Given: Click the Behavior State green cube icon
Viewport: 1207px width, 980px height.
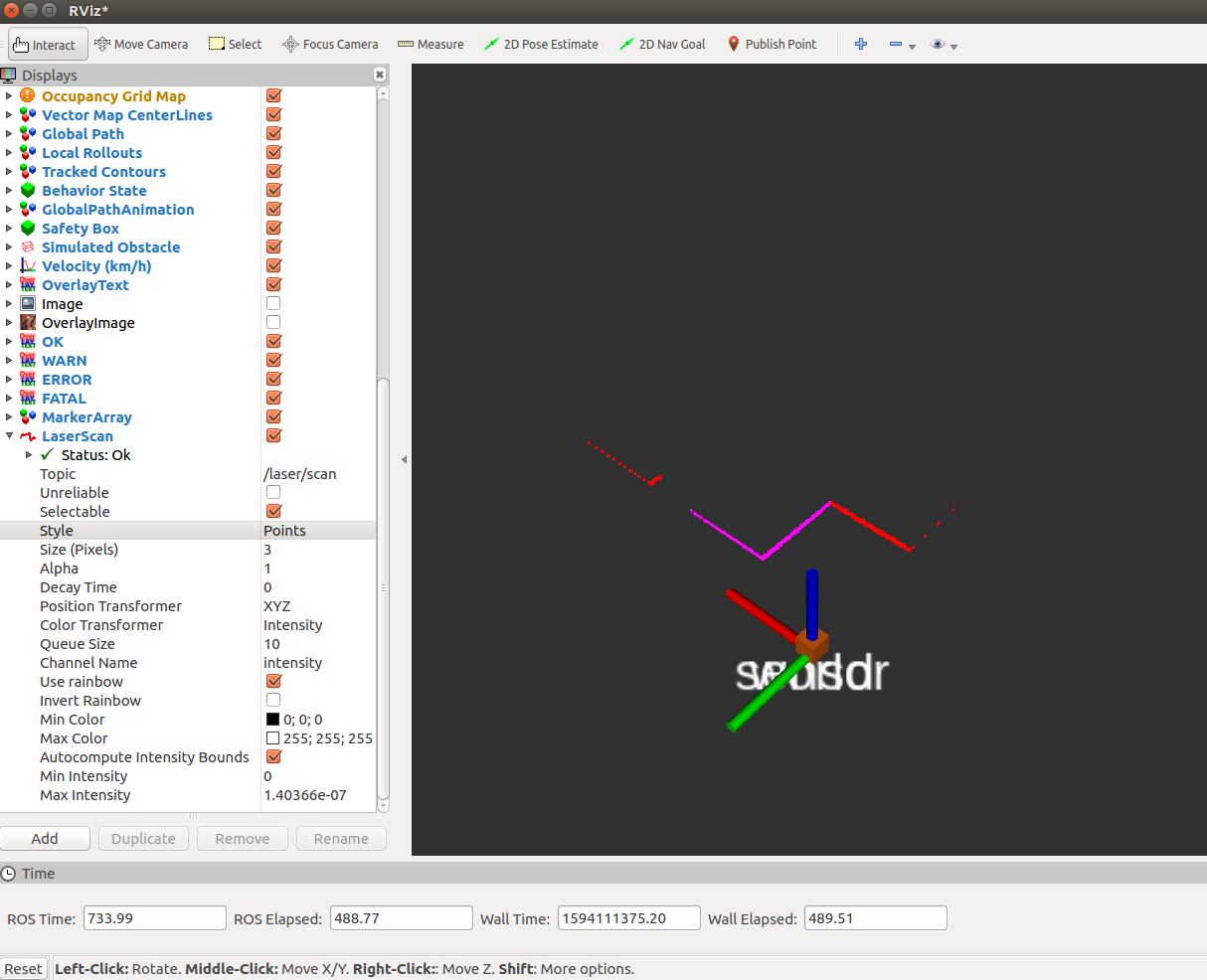Looking at the screenshot, I should (28, 191).
